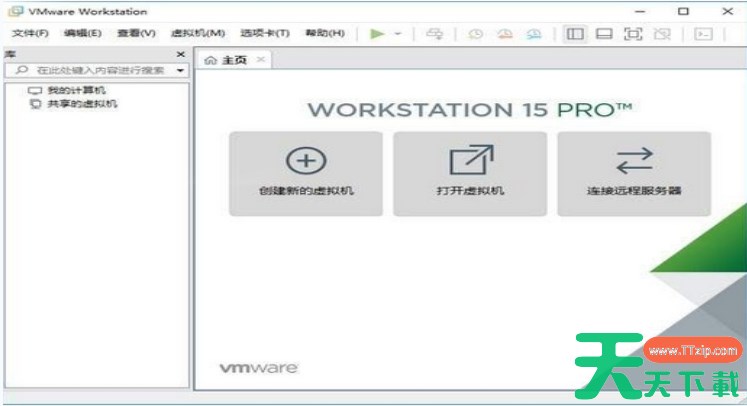Click the library search input field

97,71
